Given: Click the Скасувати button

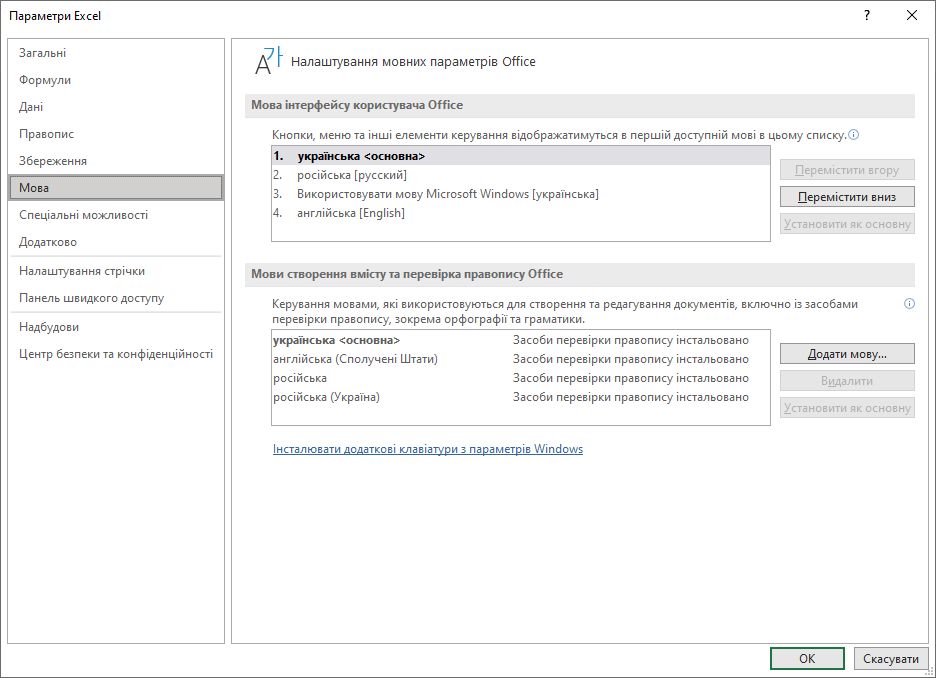Looking at the screenshot, I should click(891, 658).
